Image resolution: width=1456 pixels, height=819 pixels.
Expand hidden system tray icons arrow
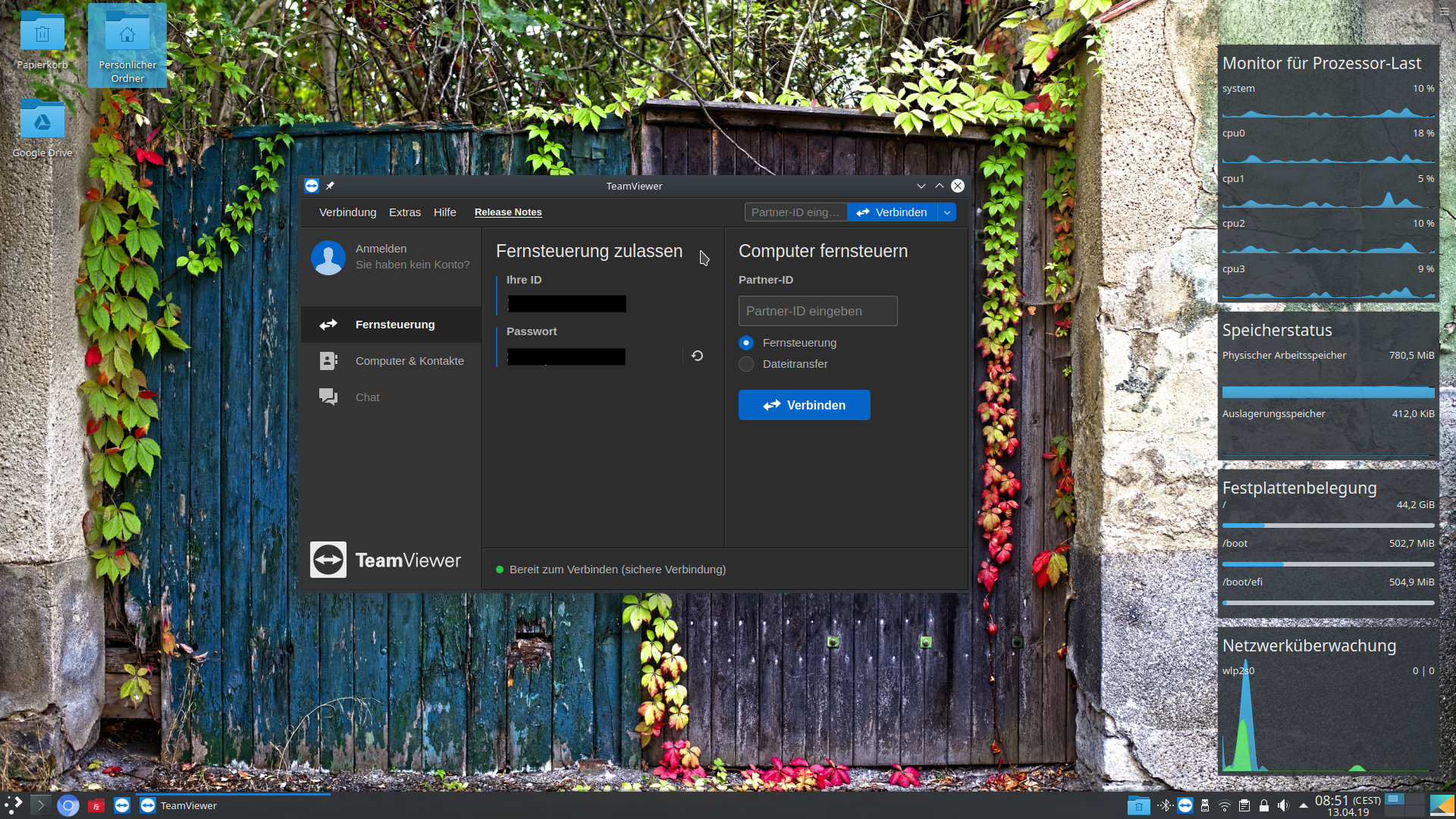[x=1304, y=805]
